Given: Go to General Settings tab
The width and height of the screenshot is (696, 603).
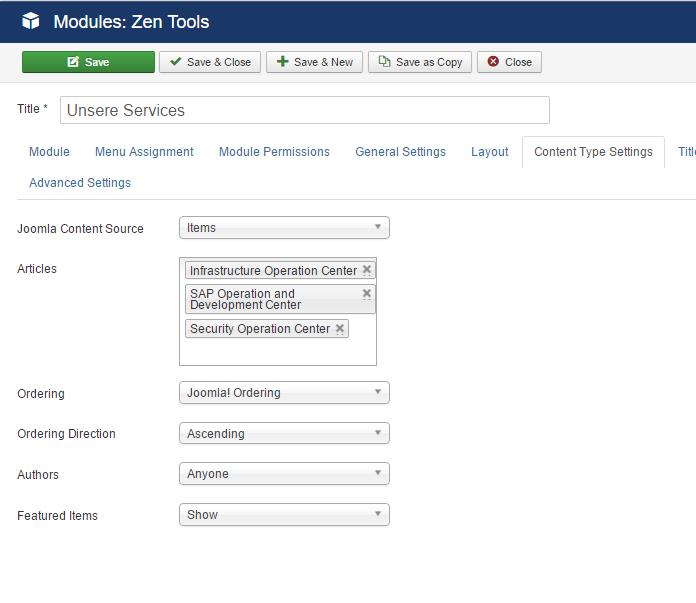Looking at the screenshot, I should (x=400, y=152).
